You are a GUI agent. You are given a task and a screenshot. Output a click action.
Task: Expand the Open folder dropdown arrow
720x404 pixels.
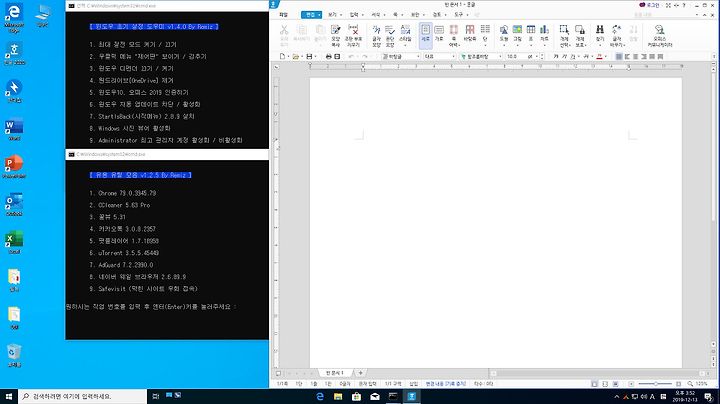tap(301, 56)
